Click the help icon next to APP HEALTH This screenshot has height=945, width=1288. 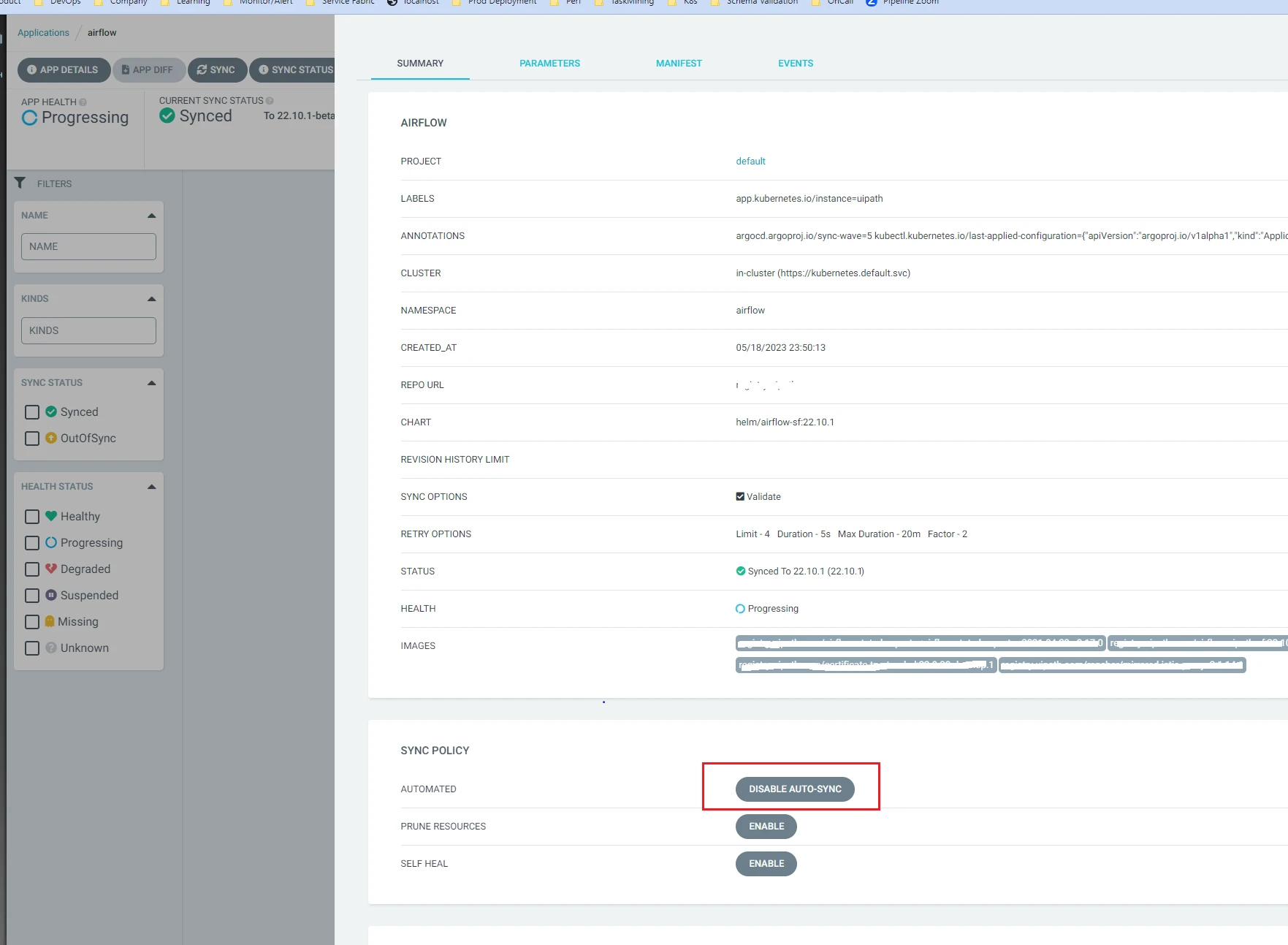point(83,102)
